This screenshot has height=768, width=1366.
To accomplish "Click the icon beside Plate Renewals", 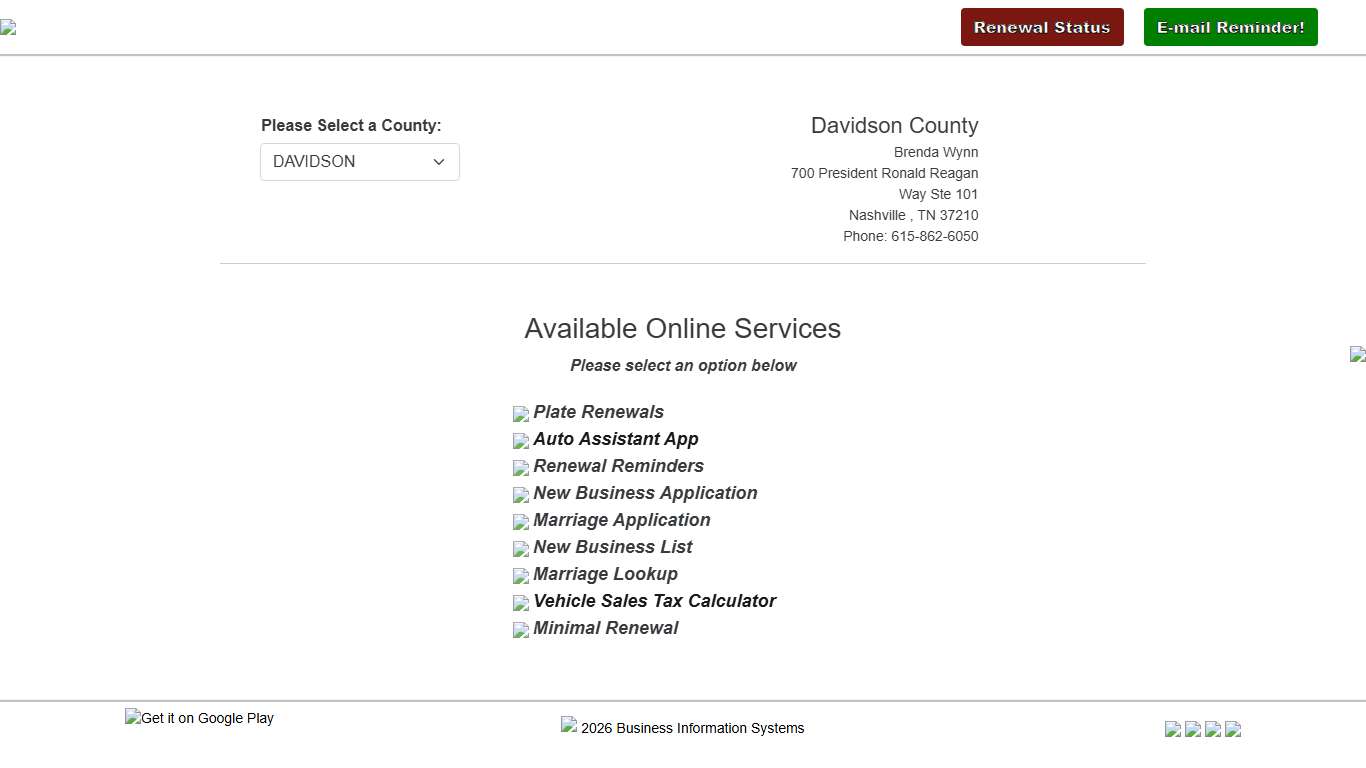I will coord(520,414).
